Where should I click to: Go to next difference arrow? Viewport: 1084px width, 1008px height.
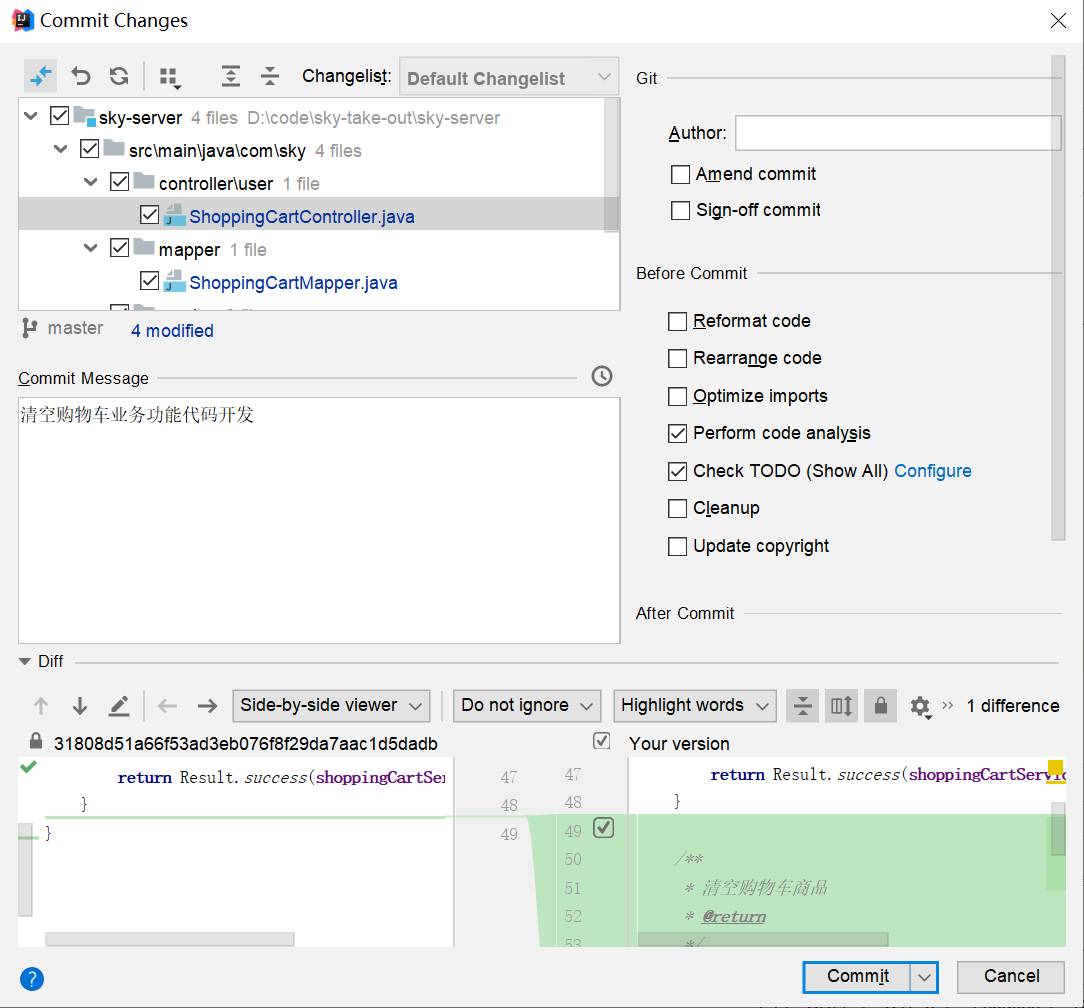click(80, 706)
